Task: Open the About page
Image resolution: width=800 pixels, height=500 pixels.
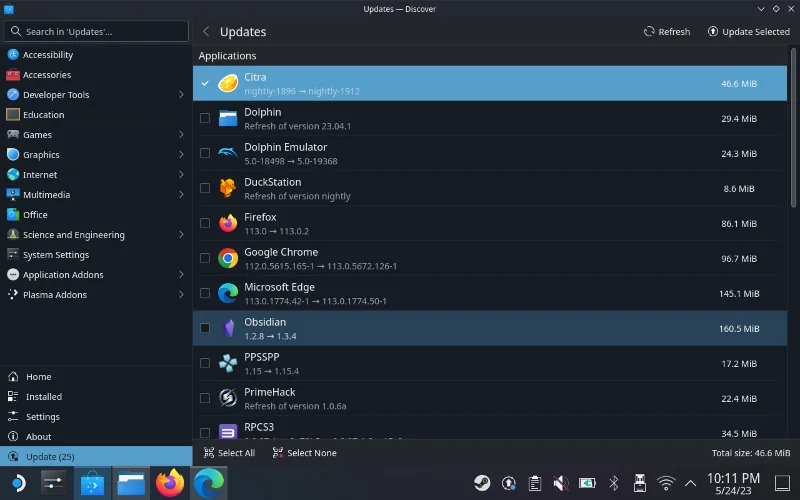Action: click(96, 437)
